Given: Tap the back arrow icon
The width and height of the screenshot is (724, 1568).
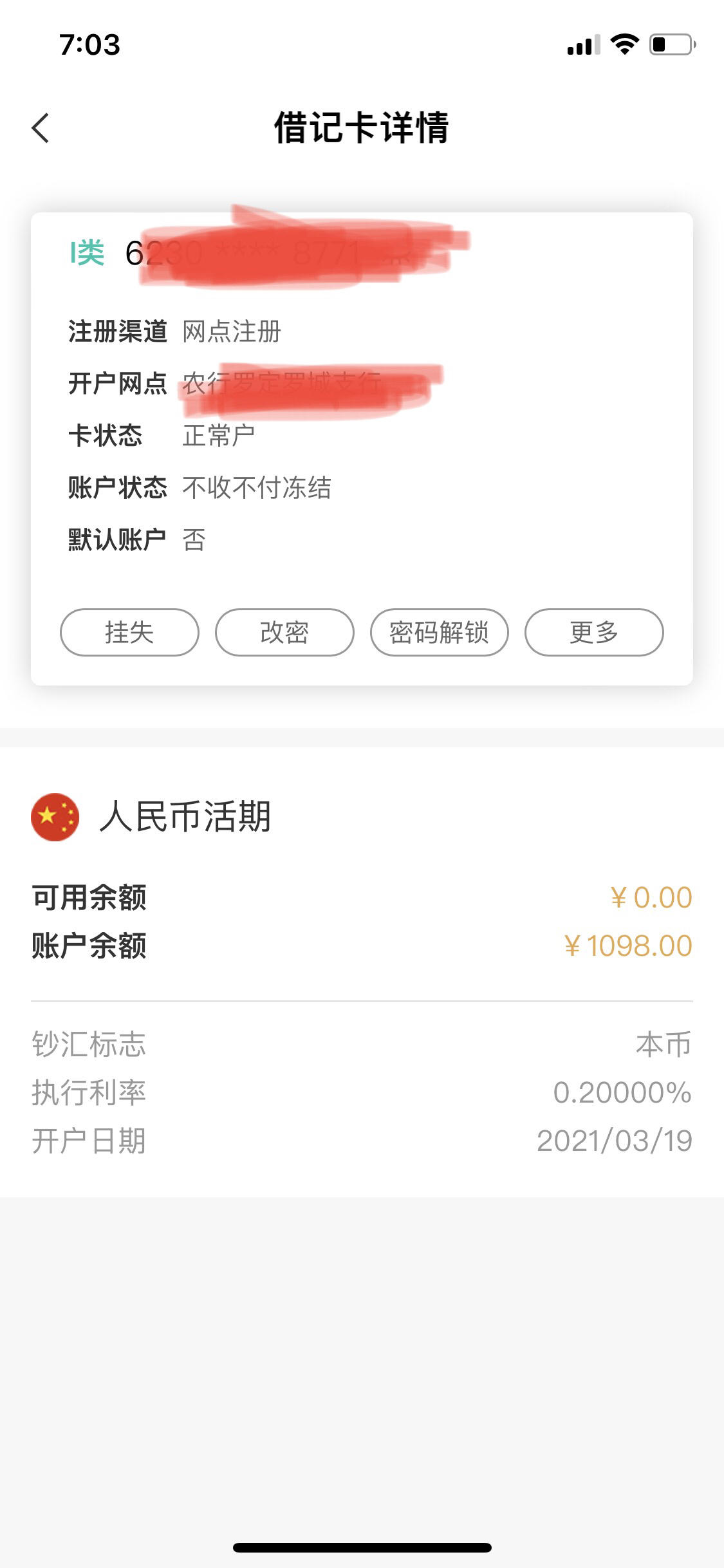Looking at the screenshot, I should click(x=41, y=127).
